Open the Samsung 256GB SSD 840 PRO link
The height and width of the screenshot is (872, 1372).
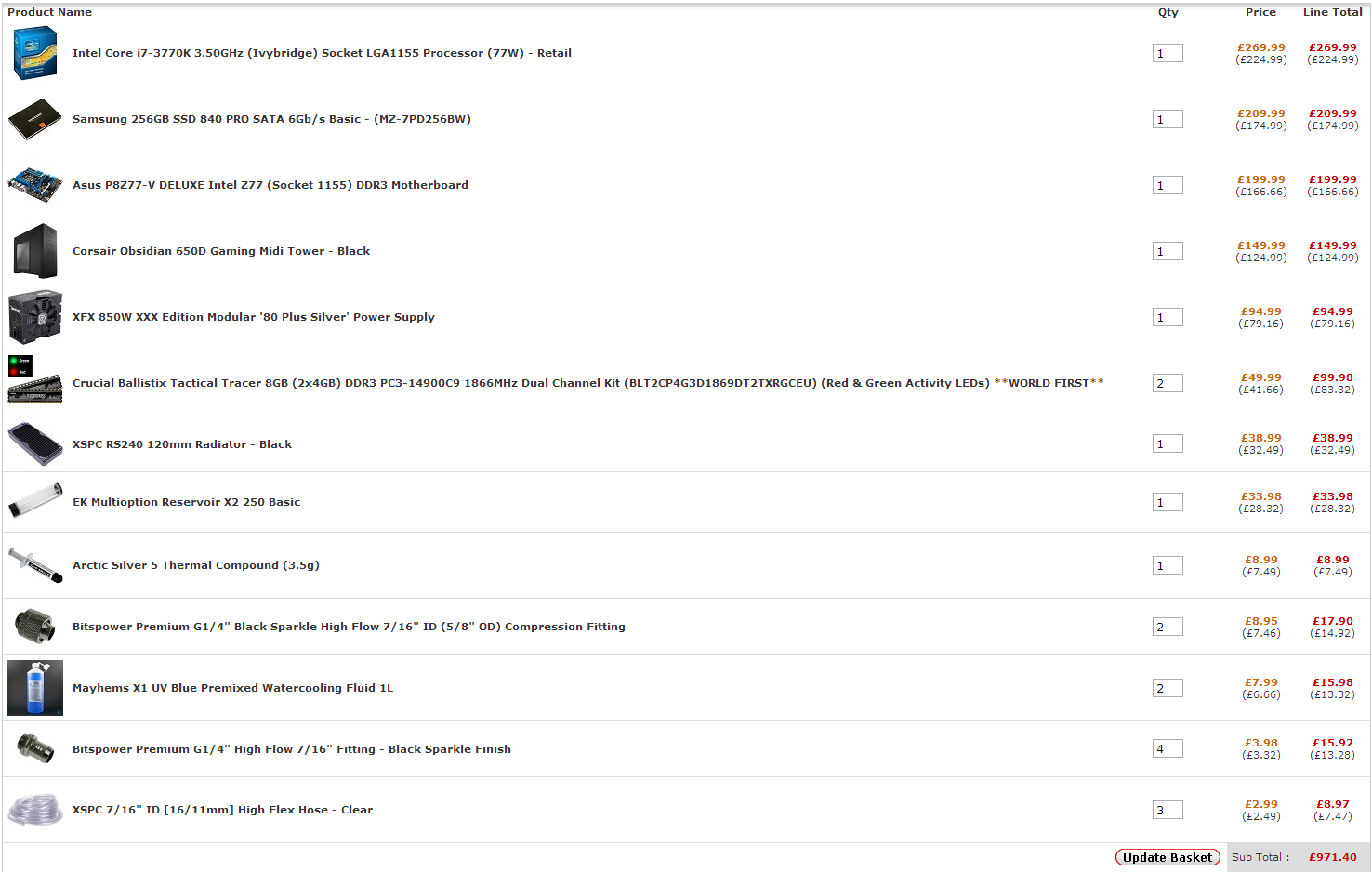271,119
